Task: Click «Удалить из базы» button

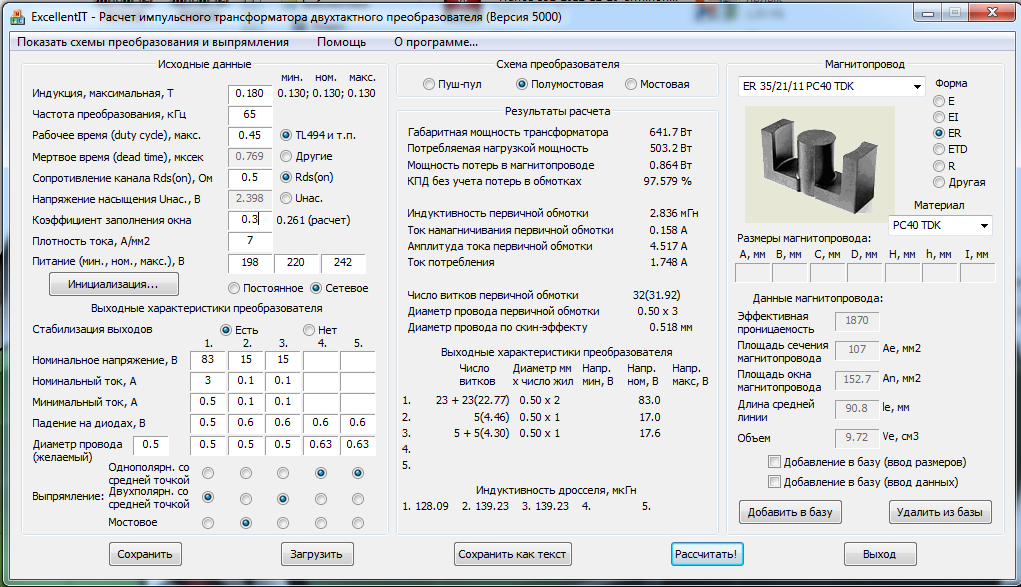Action: pos(940,512)
